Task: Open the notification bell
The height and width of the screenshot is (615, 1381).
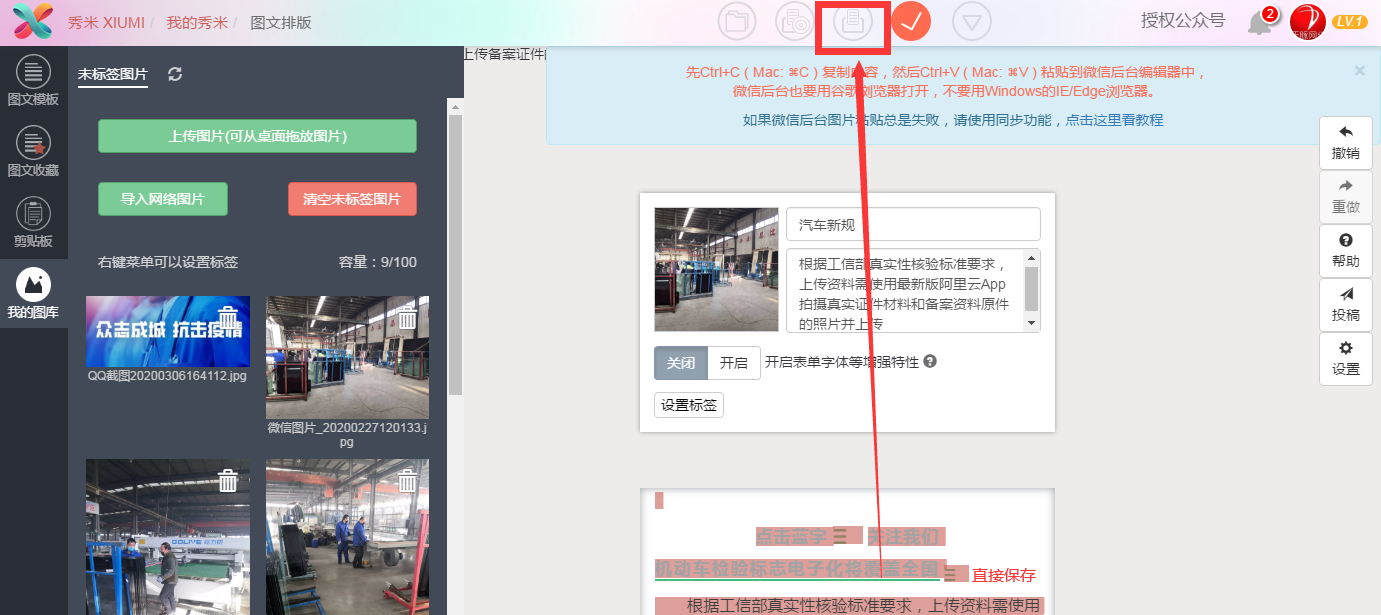Action: click(x=1260, y=23)
